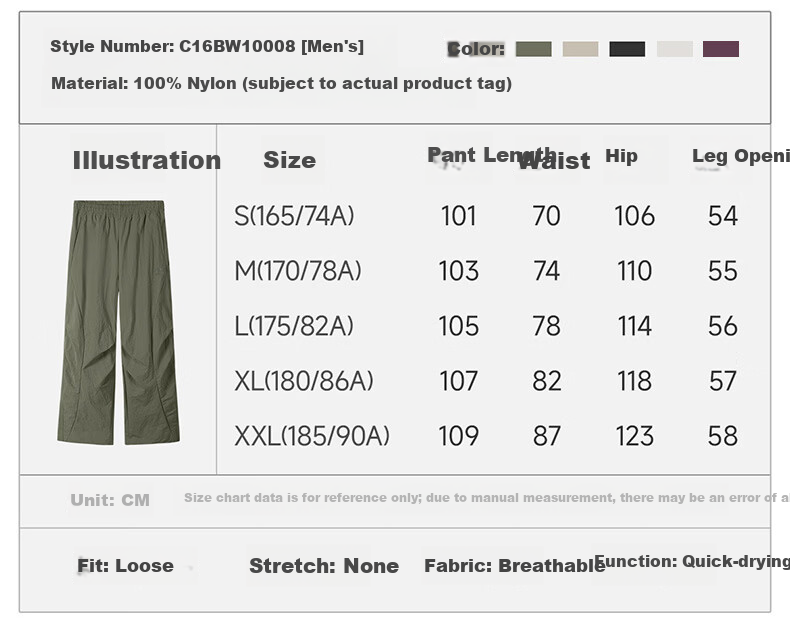Click the size chart reference disclaimer text

click(x=487, y=498)
